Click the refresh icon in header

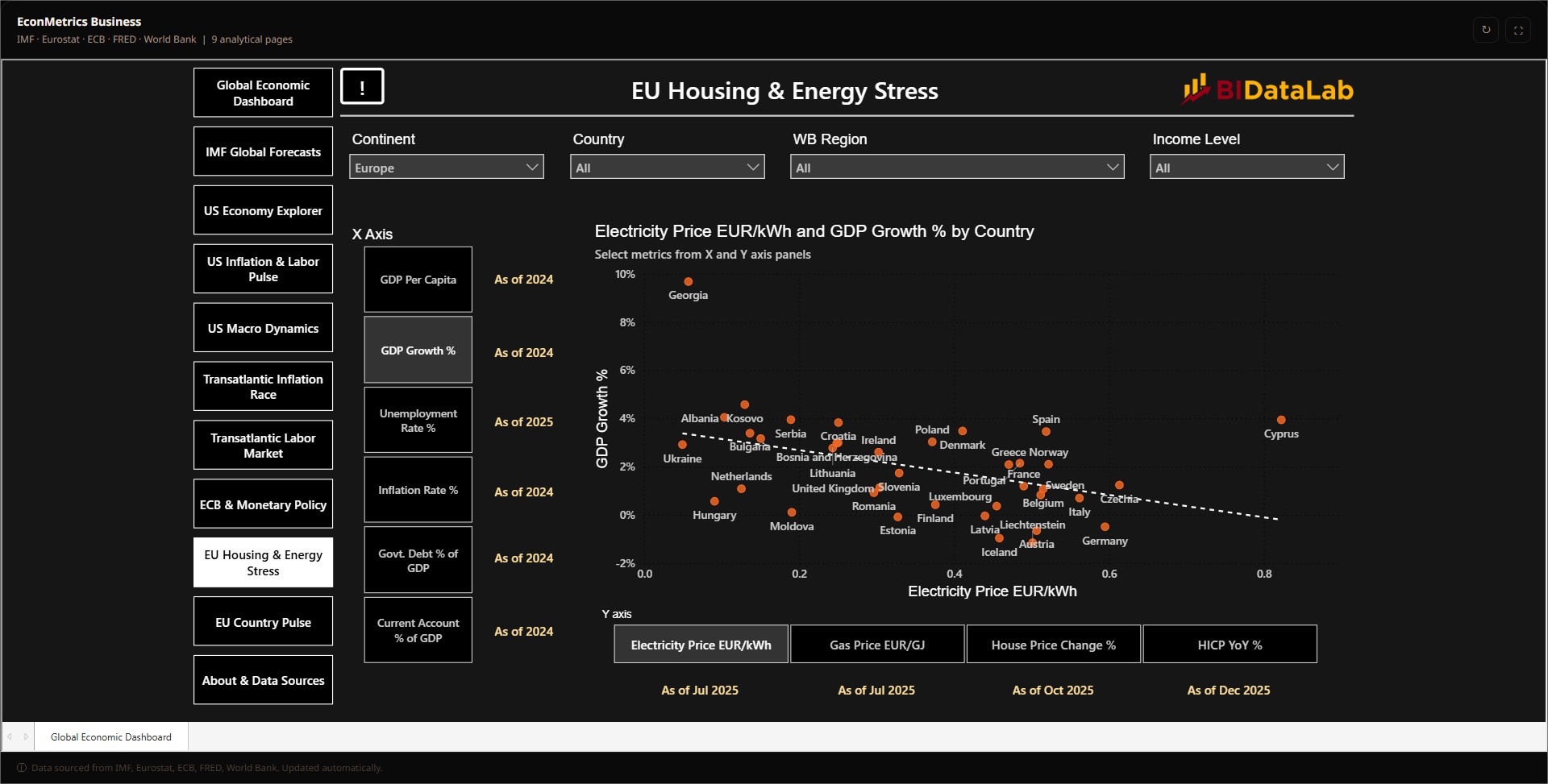click(1486, 30)
